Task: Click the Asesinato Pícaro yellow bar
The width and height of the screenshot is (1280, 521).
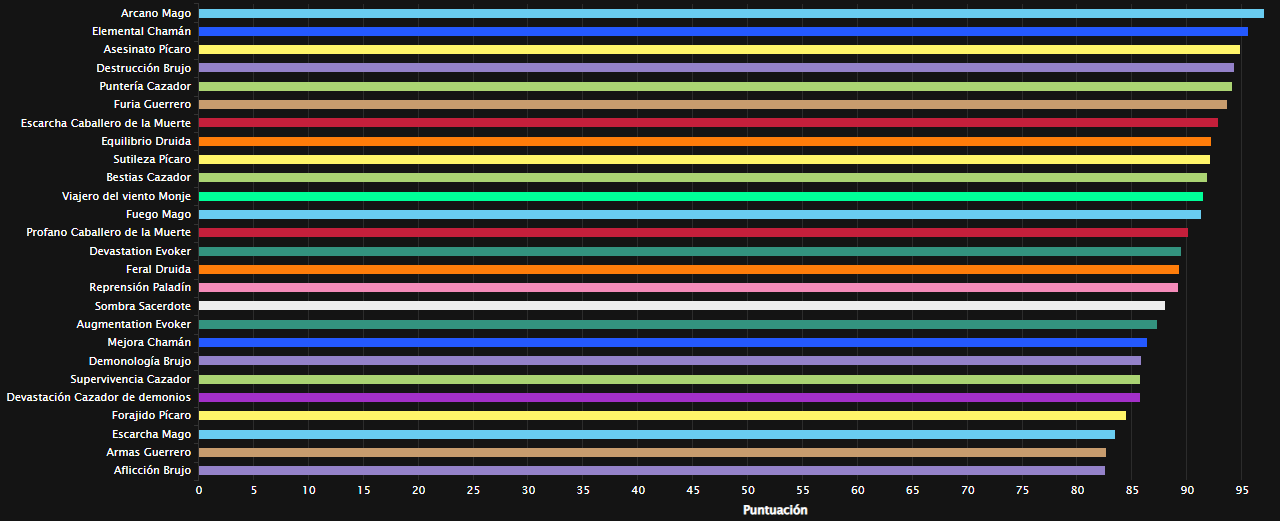Action: click(x=718, y=50)
